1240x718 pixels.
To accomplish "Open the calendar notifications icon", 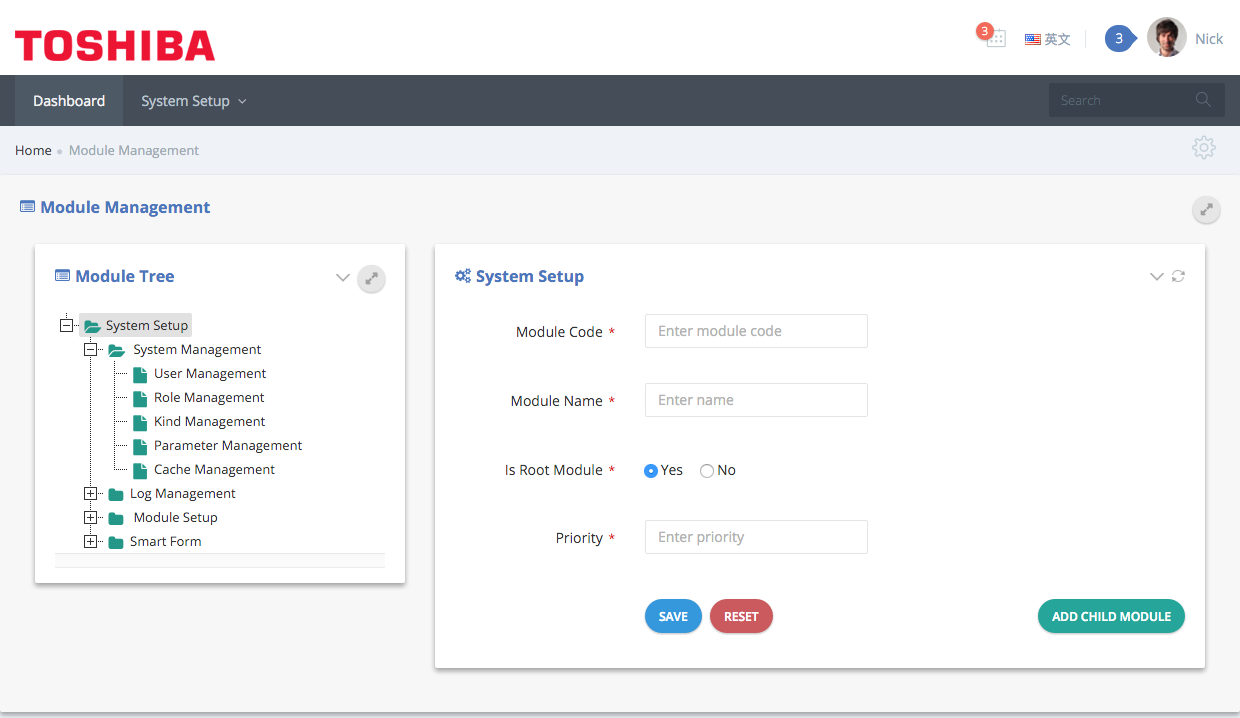I will tap(993, 38).
